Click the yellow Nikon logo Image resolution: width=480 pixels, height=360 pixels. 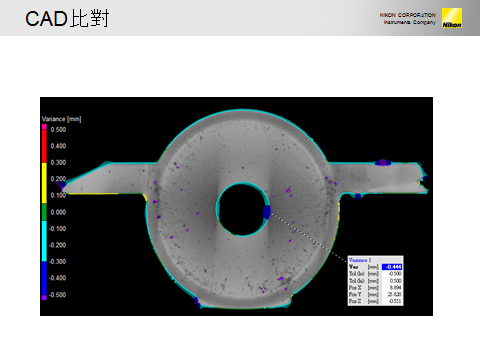(x=452, y=18)
